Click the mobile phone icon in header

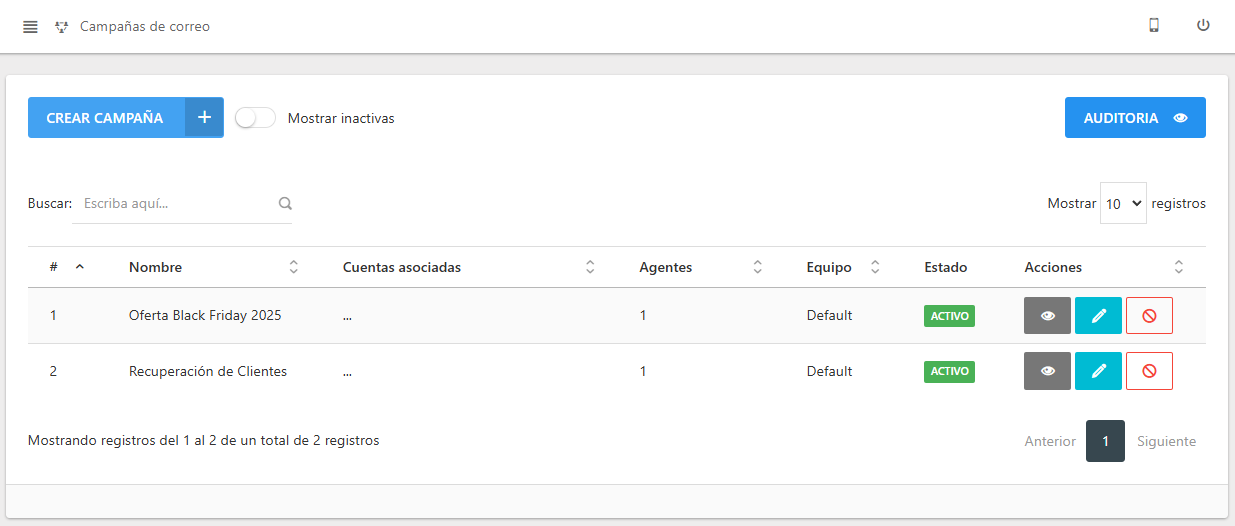tap(1154, 26)
